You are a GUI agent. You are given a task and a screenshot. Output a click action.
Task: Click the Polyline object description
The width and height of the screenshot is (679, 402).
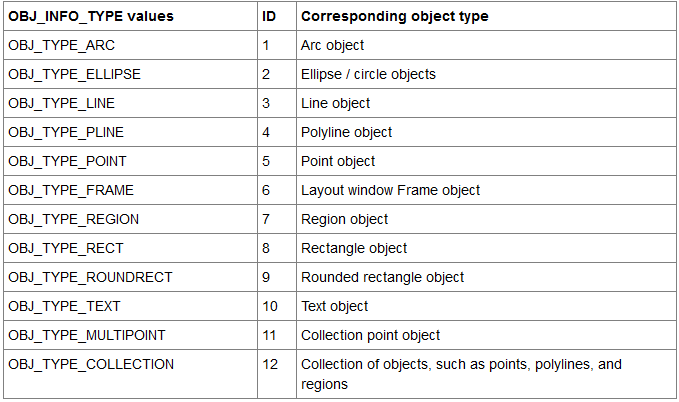click(x=346, y=132)
